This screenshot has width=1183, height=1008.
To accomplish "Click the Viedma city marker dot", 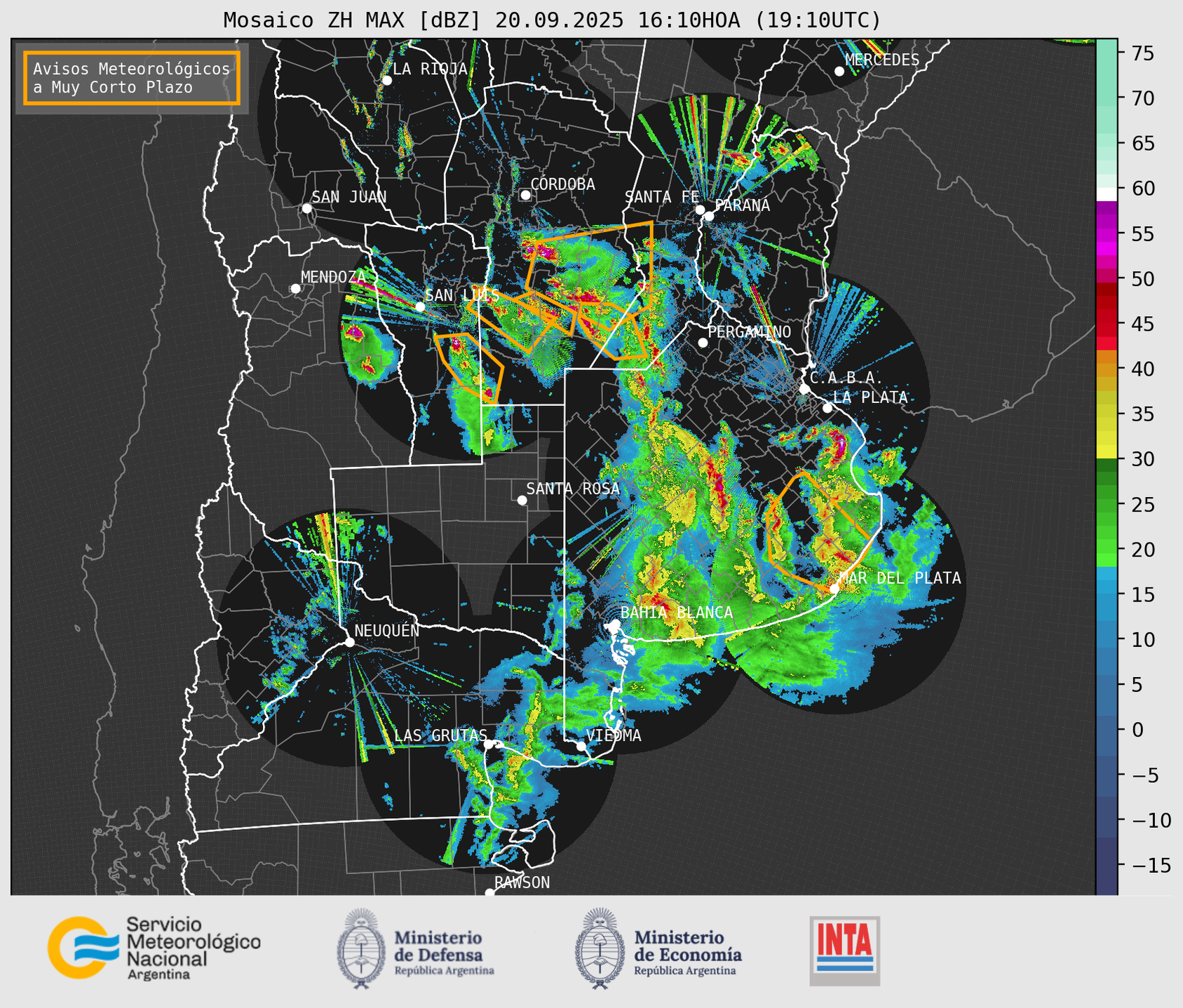I will (581, 746).
